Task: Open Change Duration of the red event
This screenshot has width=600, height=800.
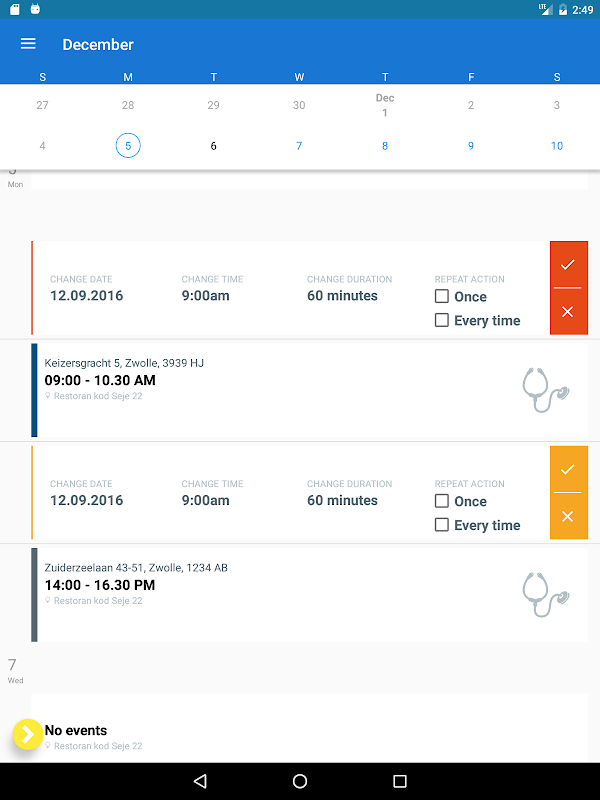Action: tap(342, 296)
